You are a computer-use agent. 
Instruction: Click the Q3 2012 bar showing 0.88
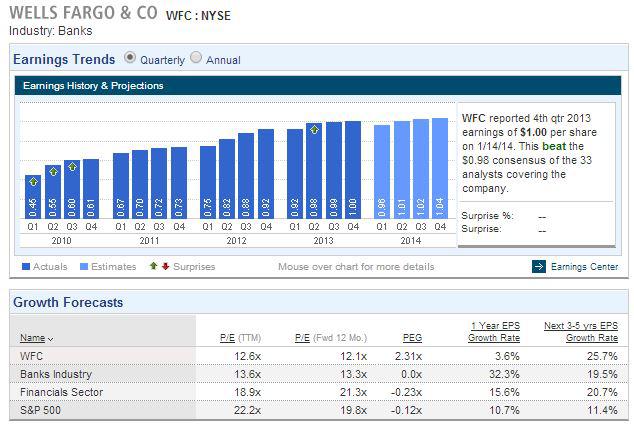(x=246, y=176)
